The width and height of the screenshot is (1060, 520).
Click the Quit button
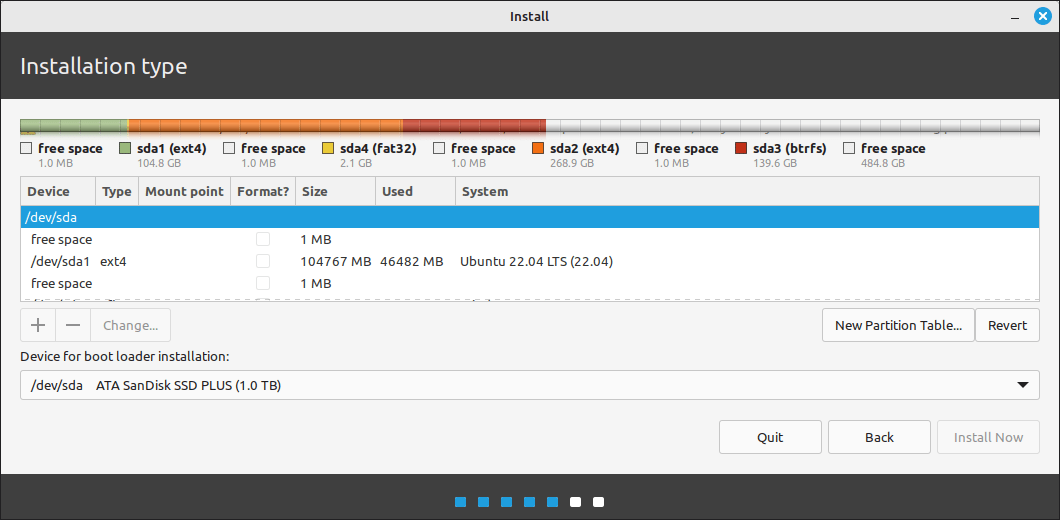point(770,437)
